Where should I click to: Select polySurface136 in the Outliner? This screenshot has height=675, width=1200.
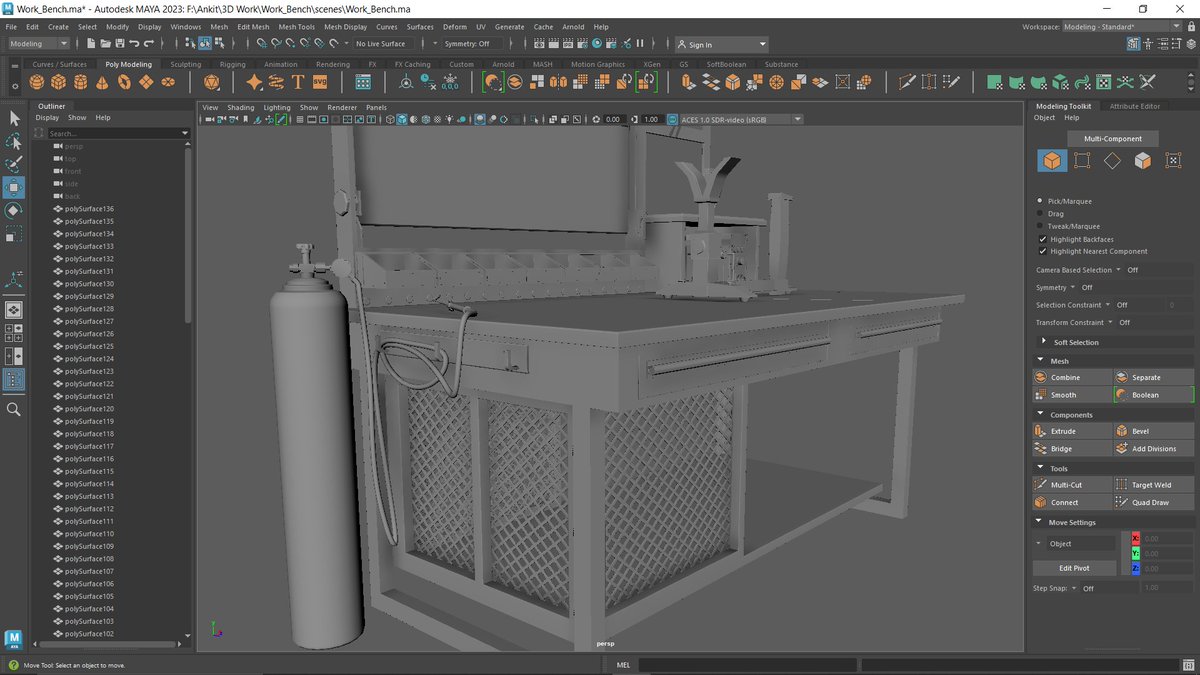click(89, 209)
